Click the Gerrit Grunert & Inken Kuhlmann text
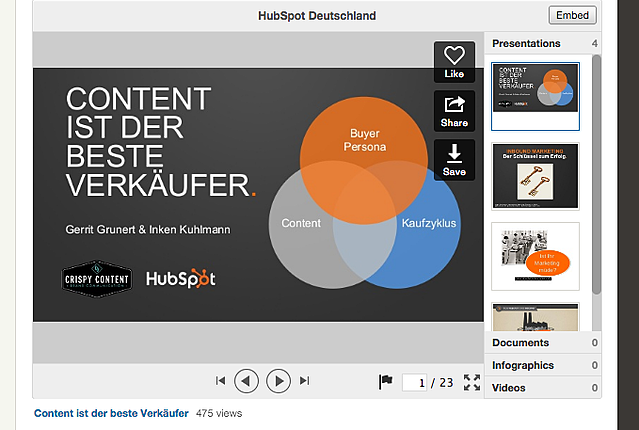This screenshot has height=430, width=639. [x=148, y=229]
